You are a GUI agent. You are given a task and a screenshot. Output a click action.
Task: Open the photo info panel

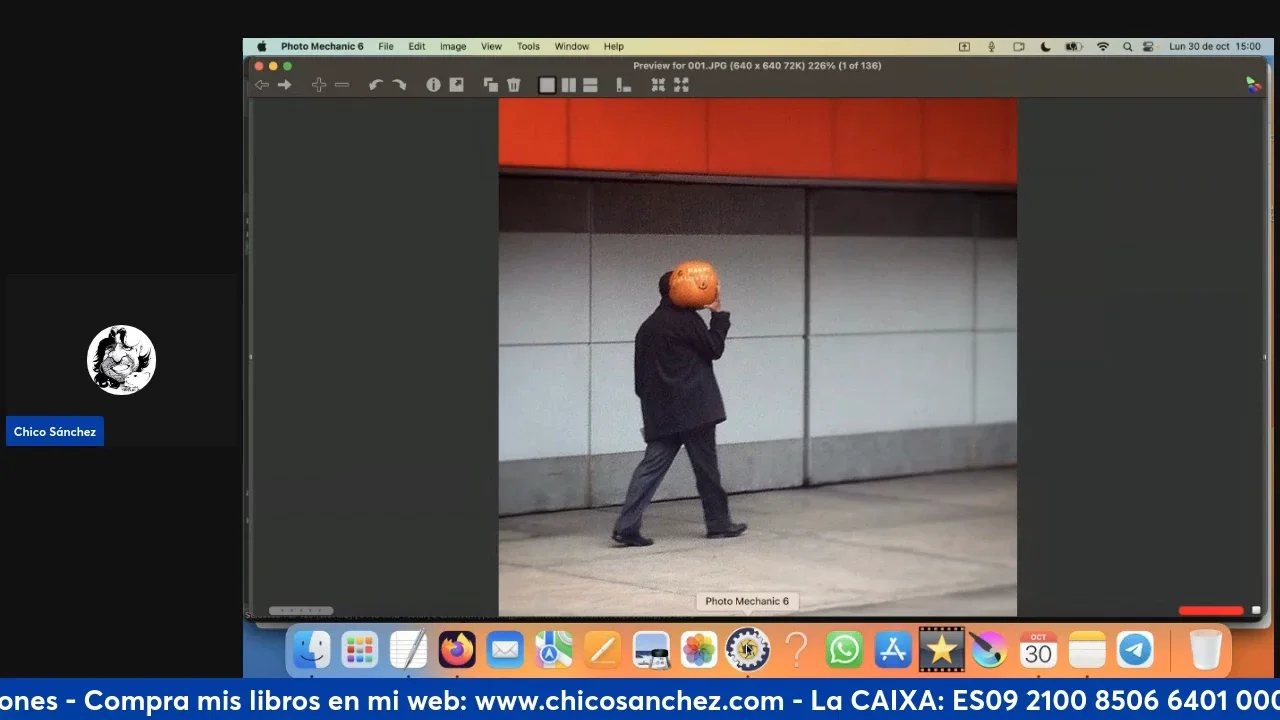coord(433,85)
